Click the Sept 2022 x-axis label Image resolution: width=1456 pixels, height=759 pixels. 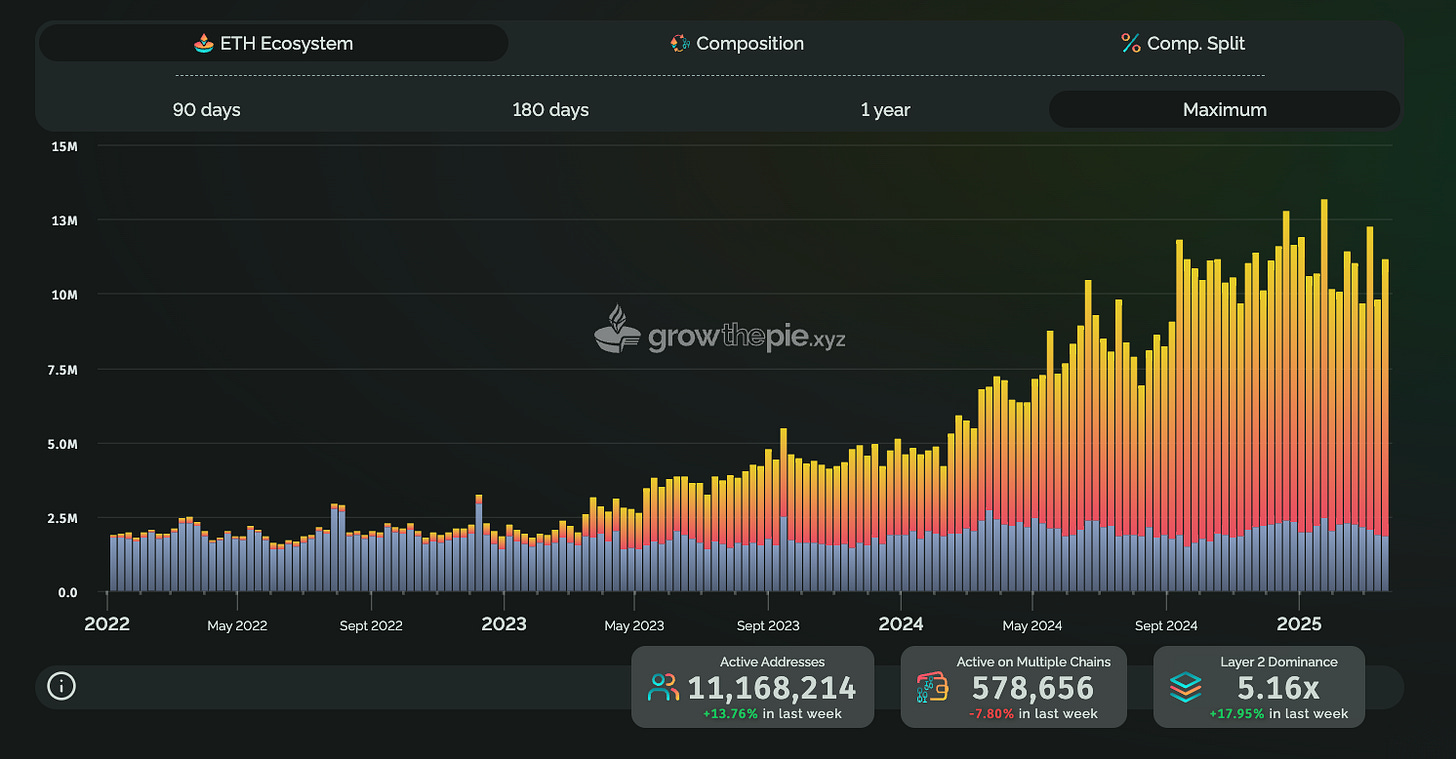coord(371,626)
